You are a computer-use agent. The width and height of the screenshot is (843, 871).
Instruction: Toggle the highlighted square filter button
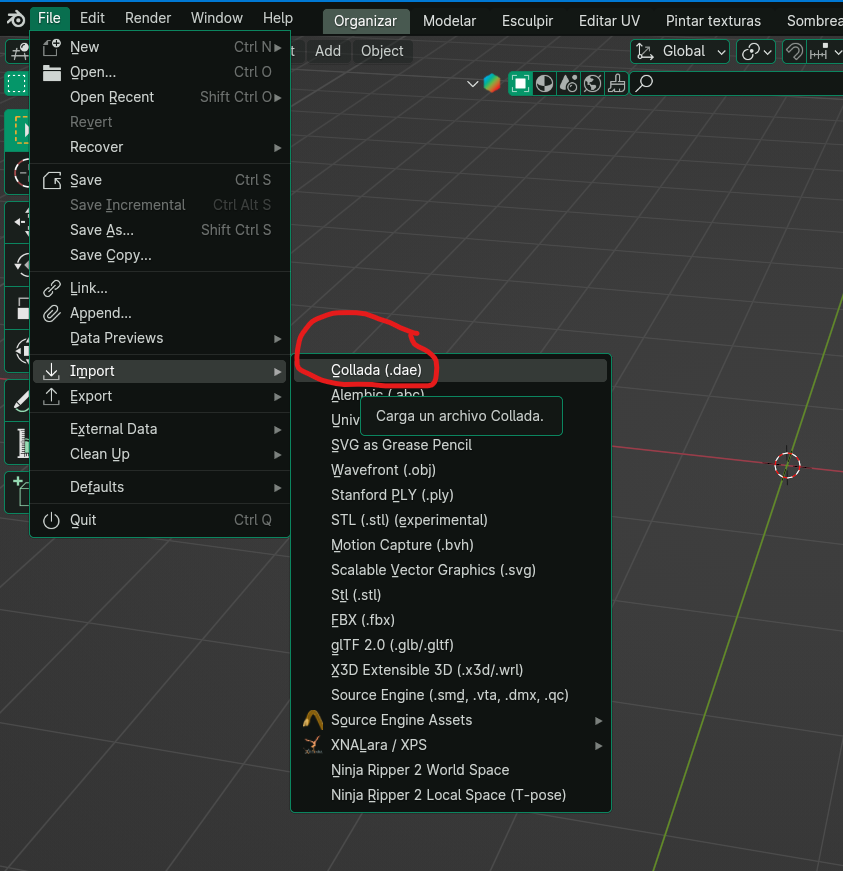(x=520, y=84)
